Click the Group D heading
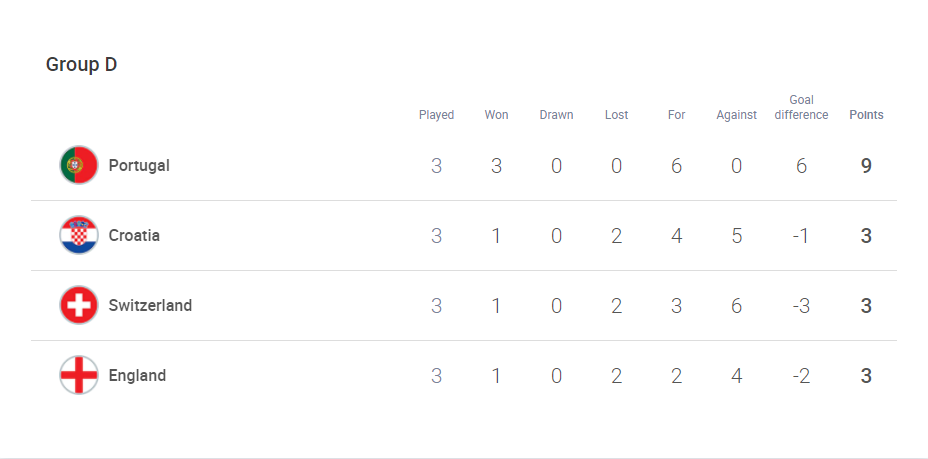The width and height of the screenshot is (928, 459). [x=81, y=65]
